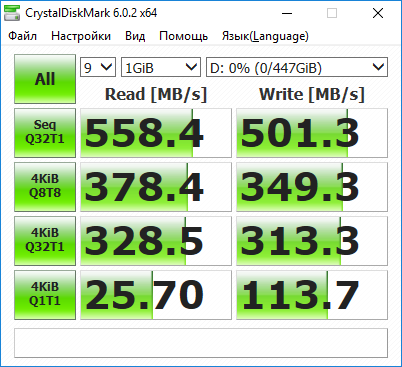Minimize the CrystalDiskMark window
402x367 pixels.
point(287,13)
